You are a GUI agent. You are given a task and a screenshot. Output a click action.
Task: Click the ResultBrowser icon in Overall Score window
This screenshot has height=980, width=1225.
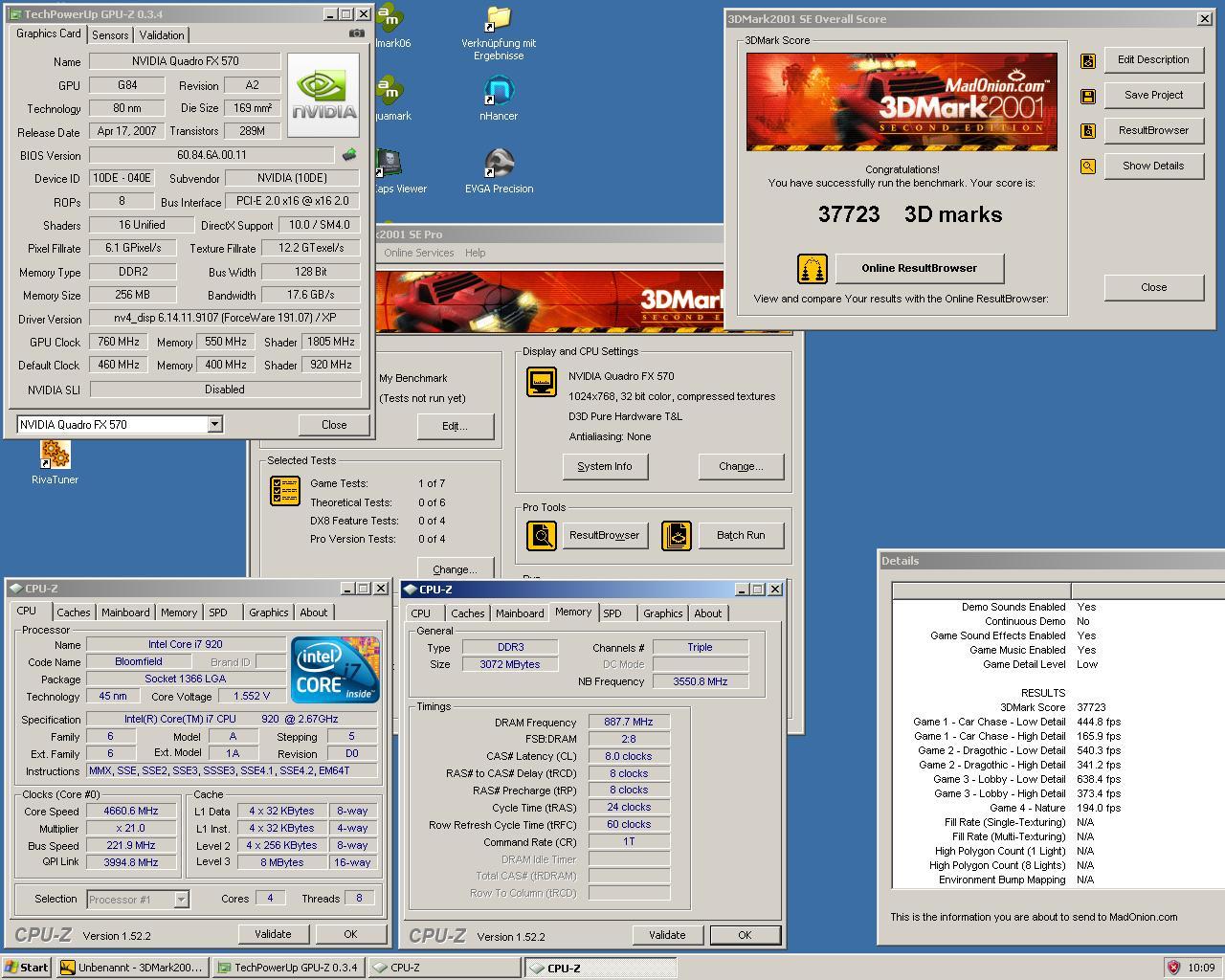coord(1088,131)
